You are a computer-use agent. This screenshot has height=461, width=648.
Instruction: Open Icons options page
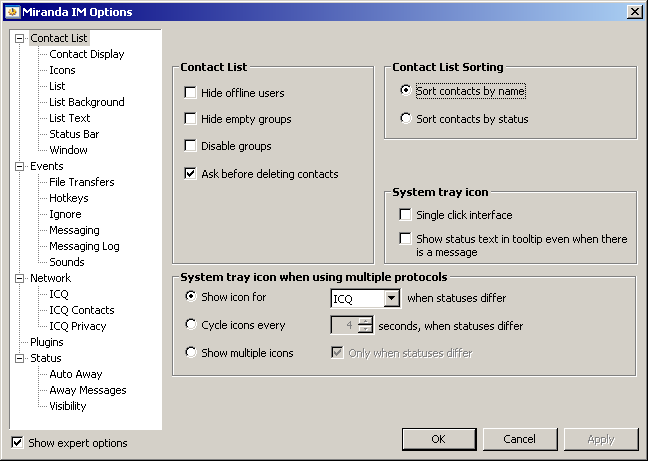62,70
